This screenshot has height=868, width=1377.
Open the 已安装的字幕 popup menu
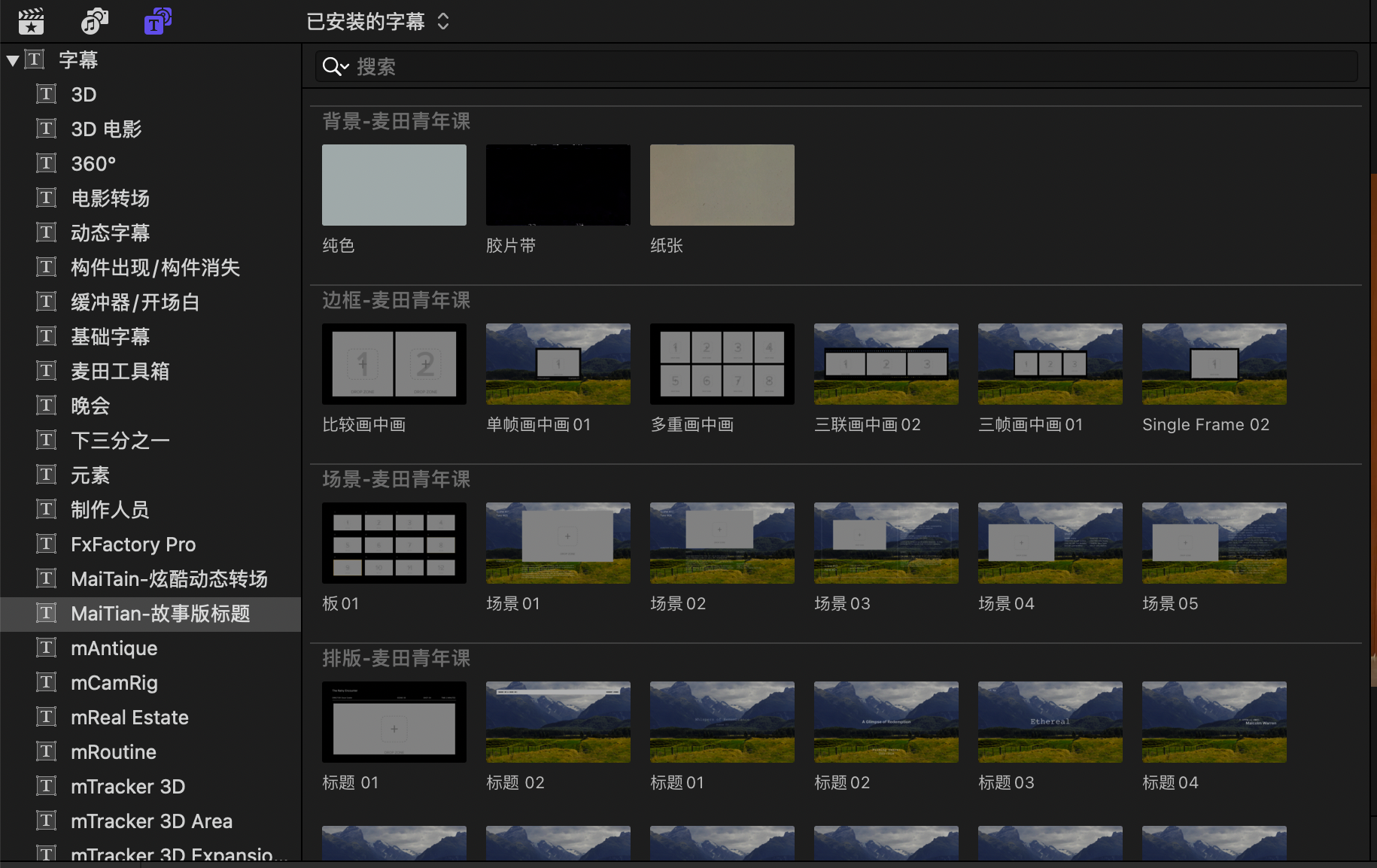[x=378, y=21]
